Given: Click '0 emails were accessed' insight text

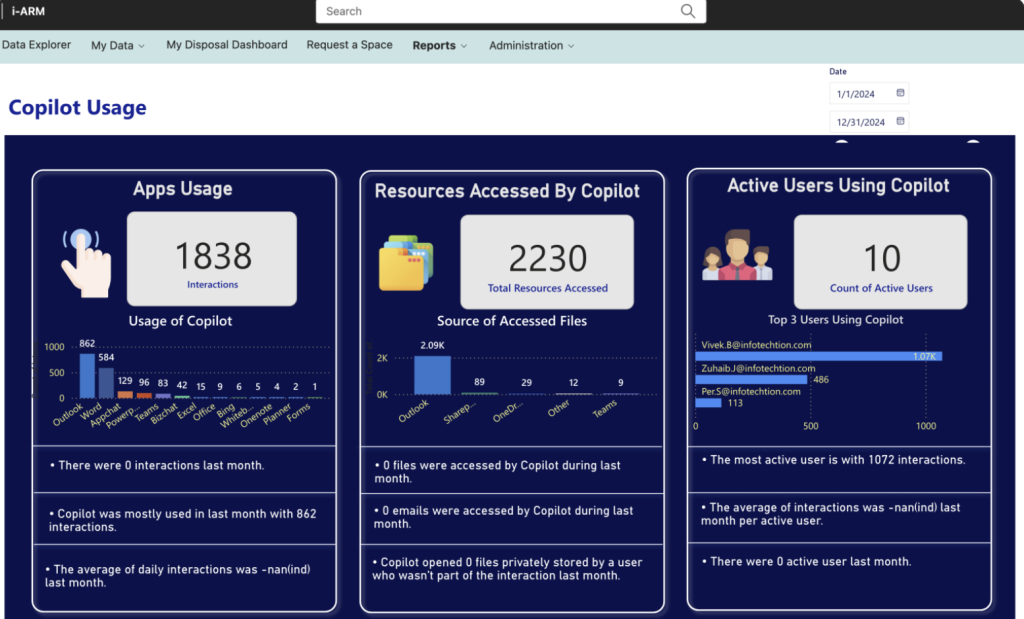Looking at the screenshot, I should click(504, 517).
